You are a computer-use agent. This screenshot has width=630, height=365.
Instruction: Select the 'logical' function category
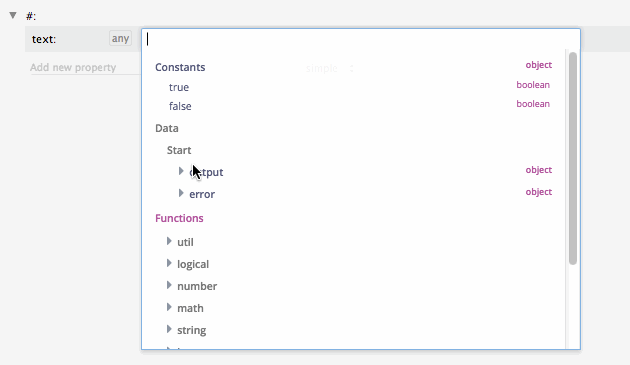[193, 264]
